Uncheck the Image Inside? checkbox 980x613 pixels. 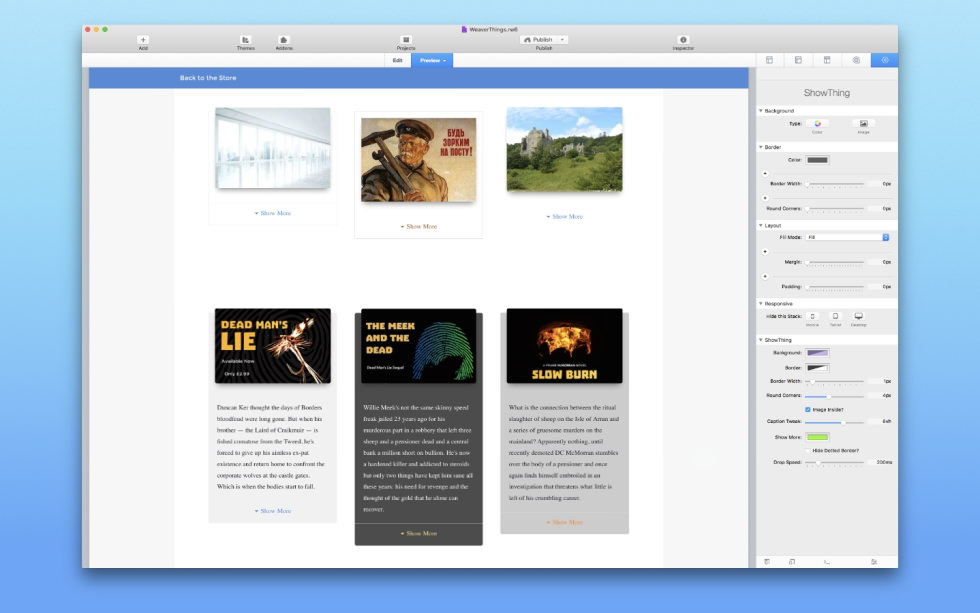[x=808, y=409]
